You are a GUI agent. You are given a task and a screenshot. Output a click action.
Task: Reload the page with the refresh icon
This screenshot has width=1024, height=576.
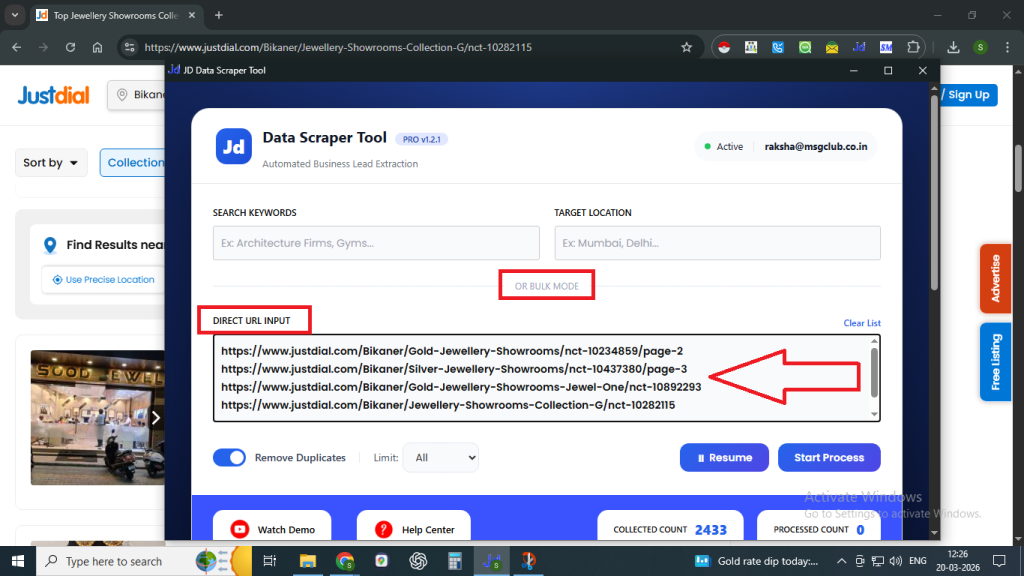click(70, 47)
